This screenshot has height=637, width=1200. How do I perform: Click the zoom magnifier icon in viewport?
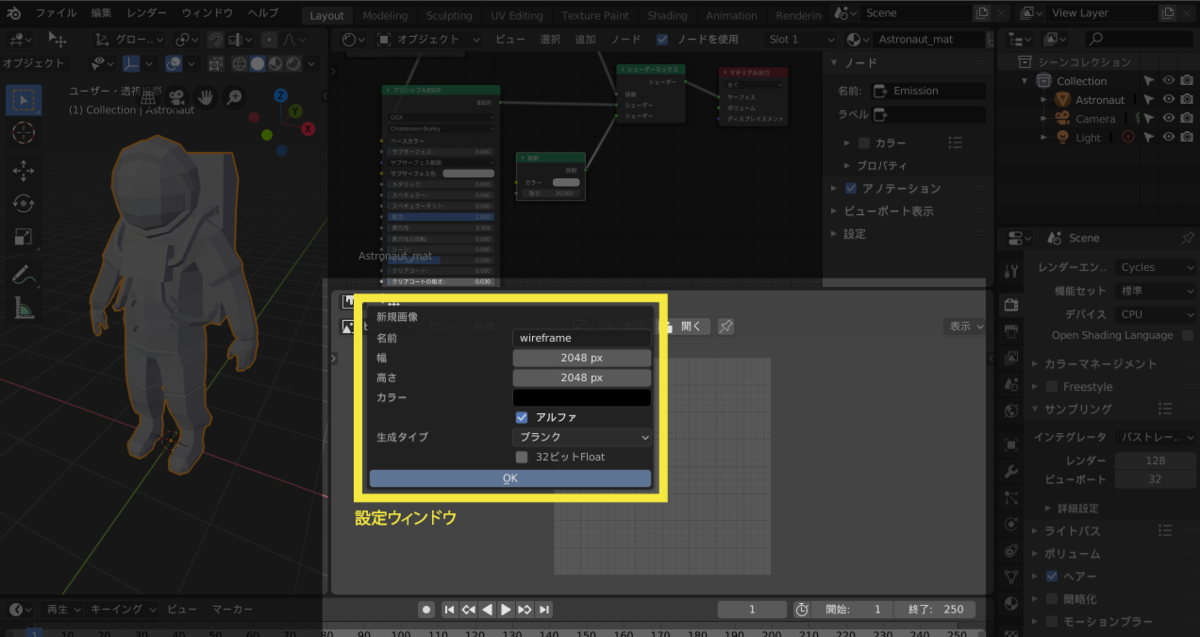pyautogui.click(x=234, y=97)
